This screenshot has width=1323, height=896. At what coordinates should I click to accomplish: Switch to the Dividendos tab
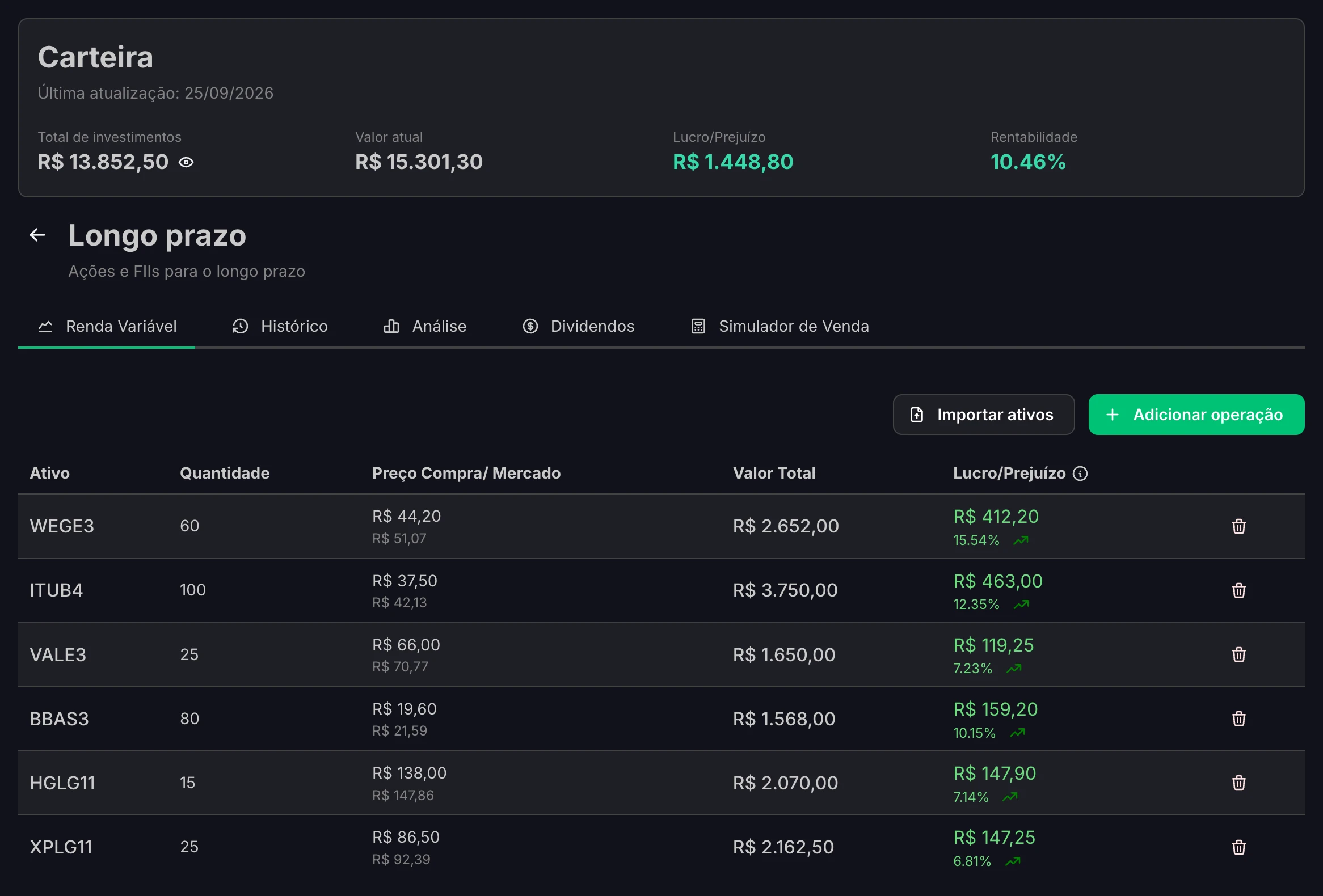578,327
